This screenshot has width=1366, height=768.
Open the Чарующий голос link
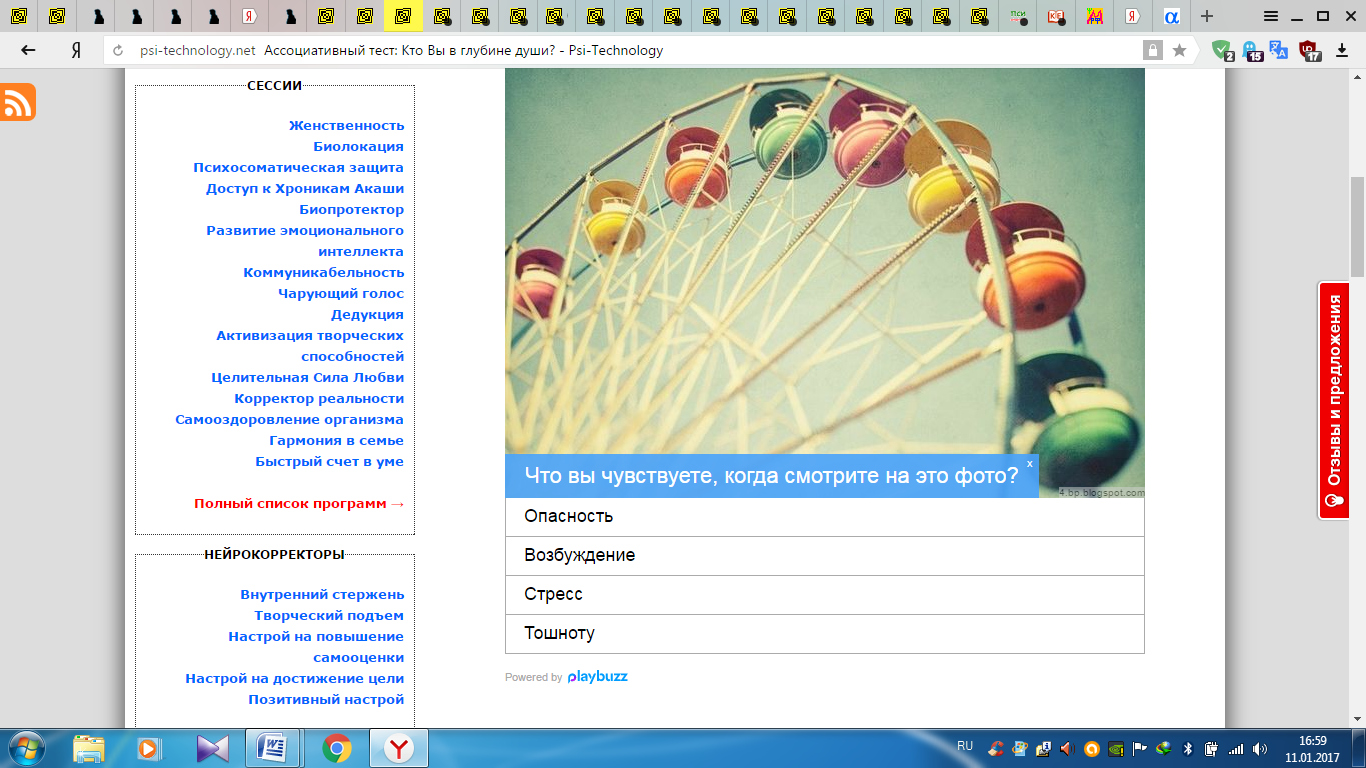[x=341, y=293]
